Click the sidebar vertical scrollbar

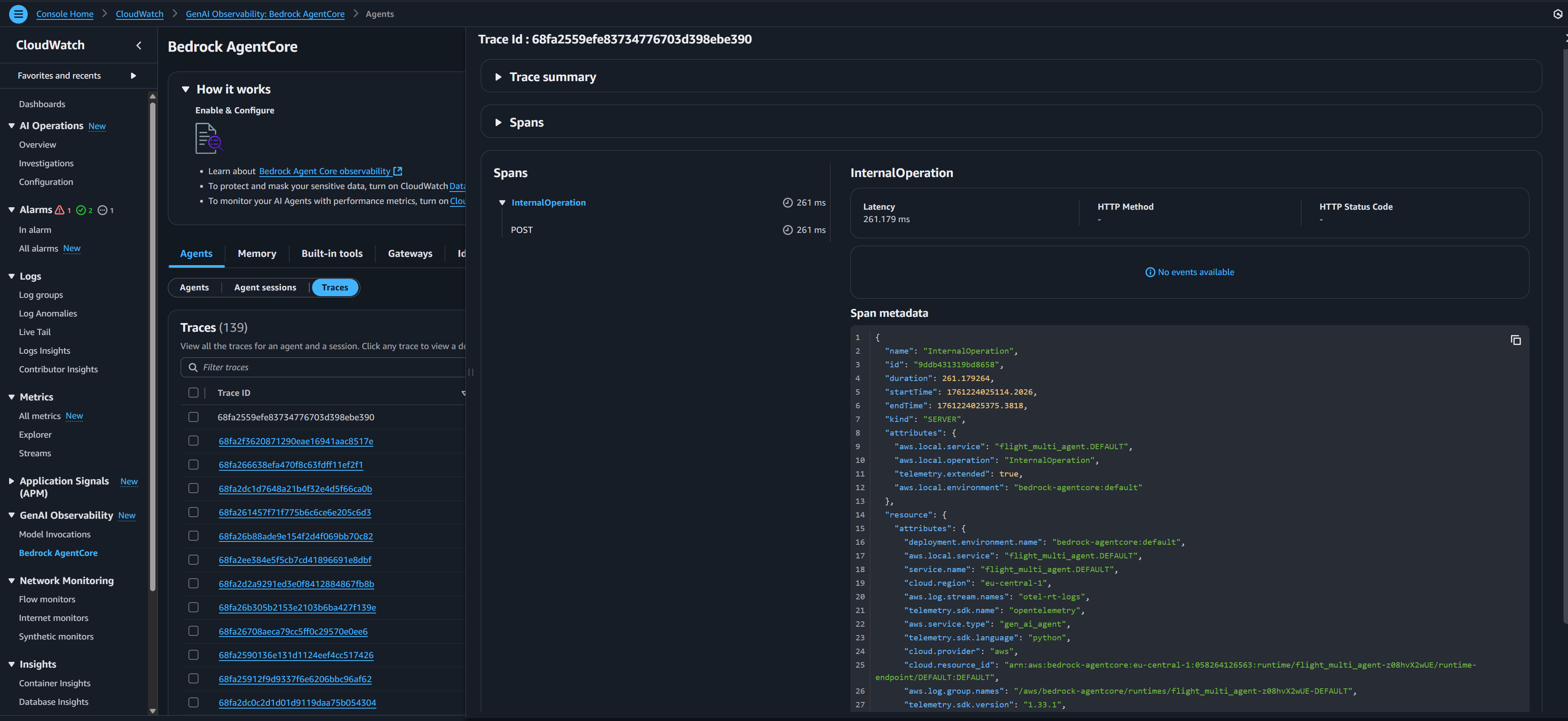point(152,347)
